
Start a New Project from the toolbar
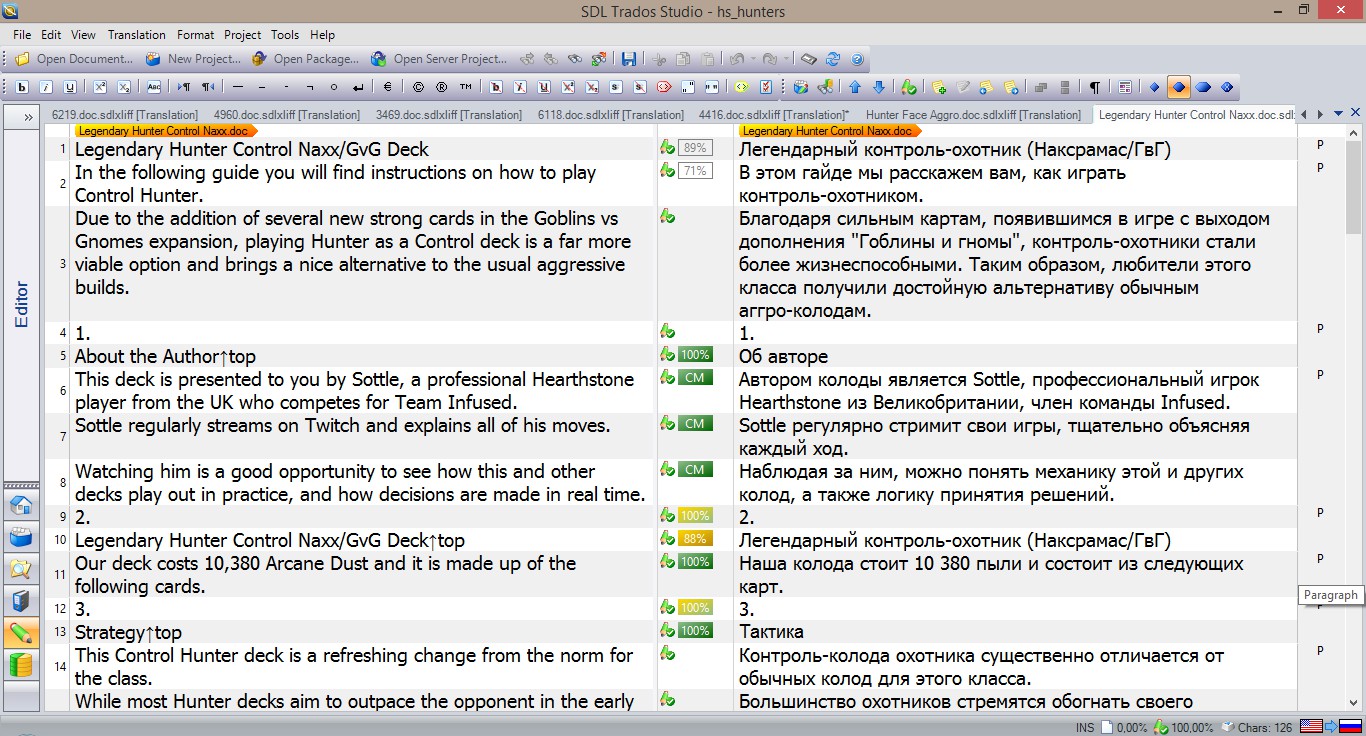(193, 59)
